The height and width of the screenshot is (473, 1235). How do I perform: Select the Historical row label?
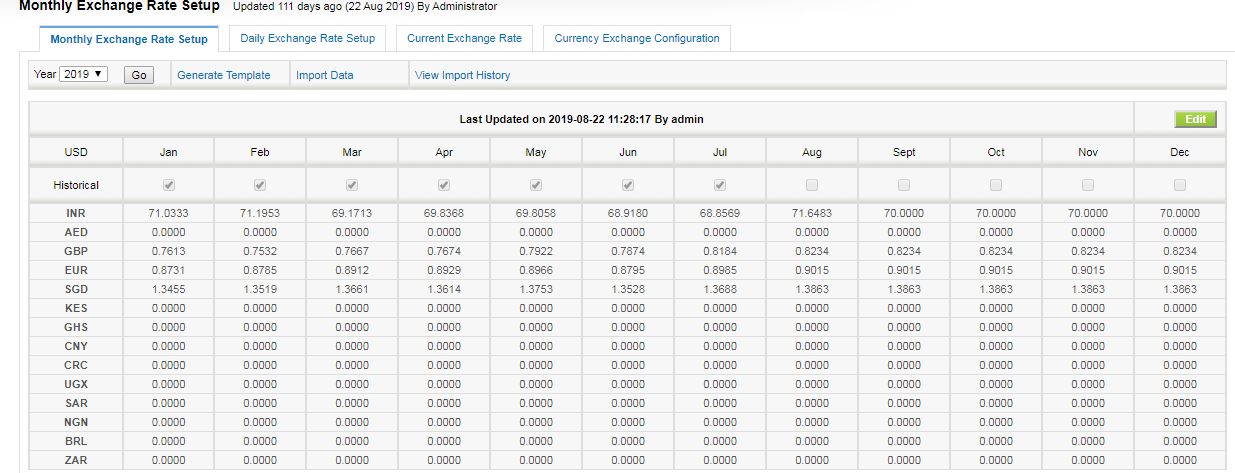[76, 185]
